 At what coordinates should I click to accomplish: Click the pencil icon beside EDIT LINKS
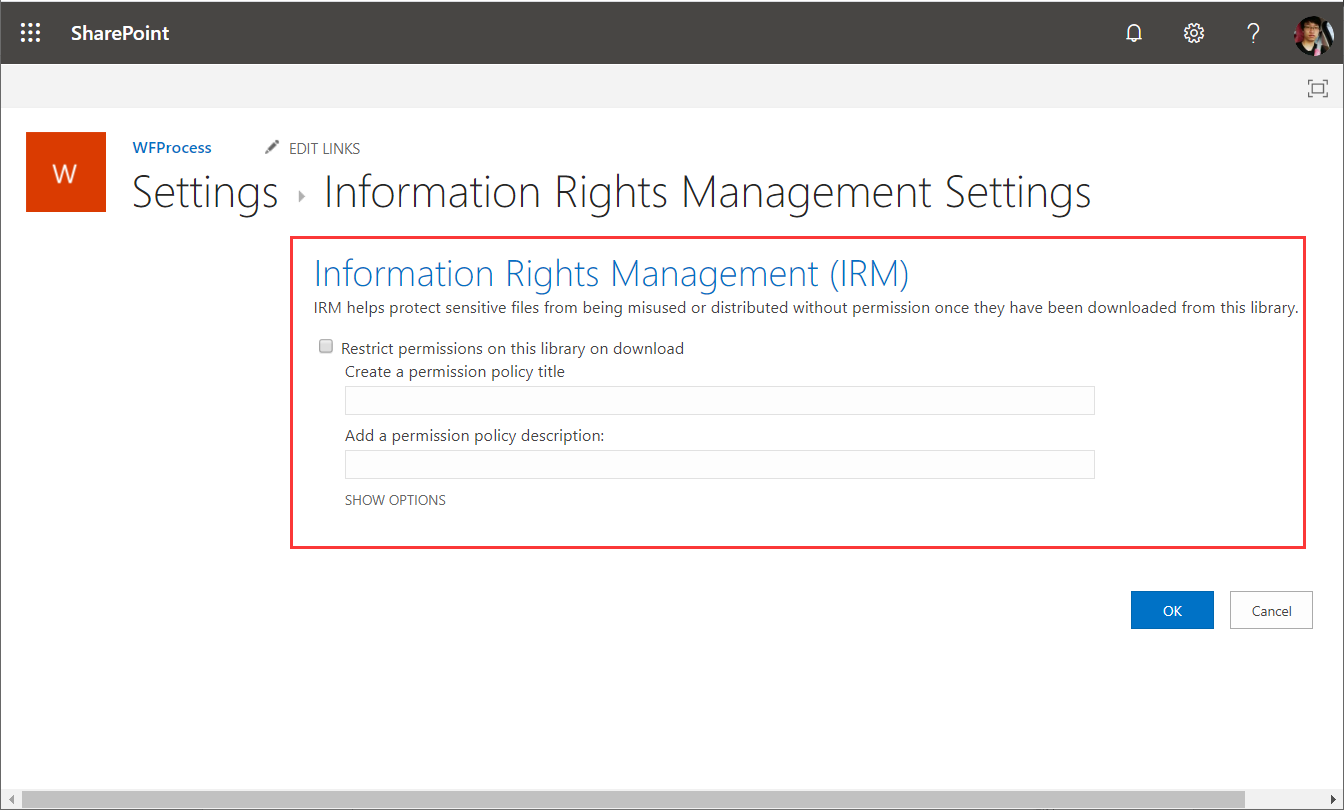click(272, 148)
